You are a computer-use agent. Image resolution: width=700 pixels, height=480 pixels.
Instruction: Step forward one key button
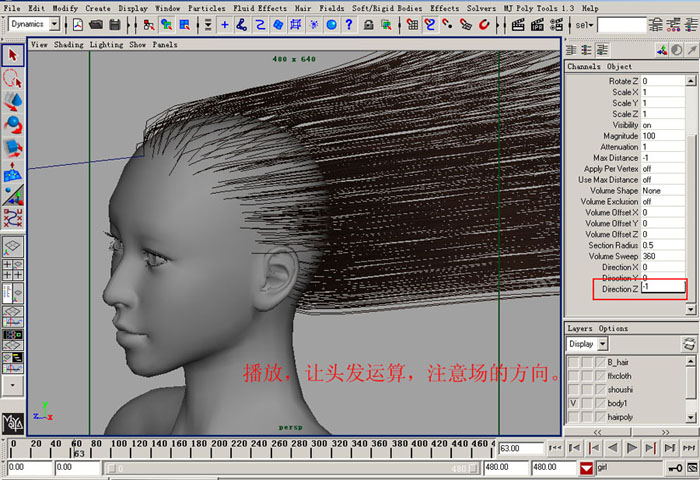(650, 447)
